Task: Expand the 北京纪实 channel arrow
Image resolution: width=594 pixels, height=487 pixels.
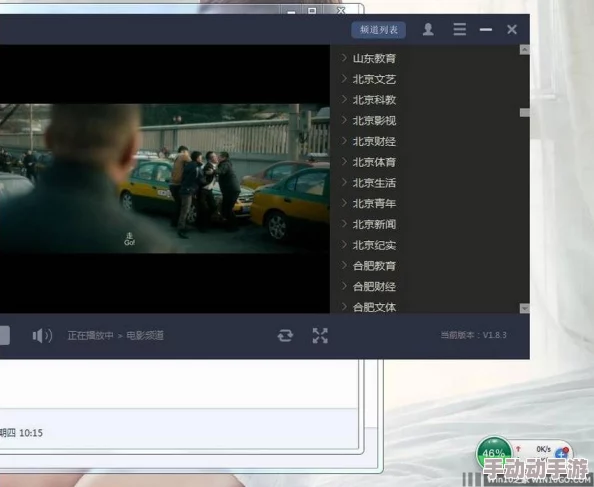Action: pos(344,245)
